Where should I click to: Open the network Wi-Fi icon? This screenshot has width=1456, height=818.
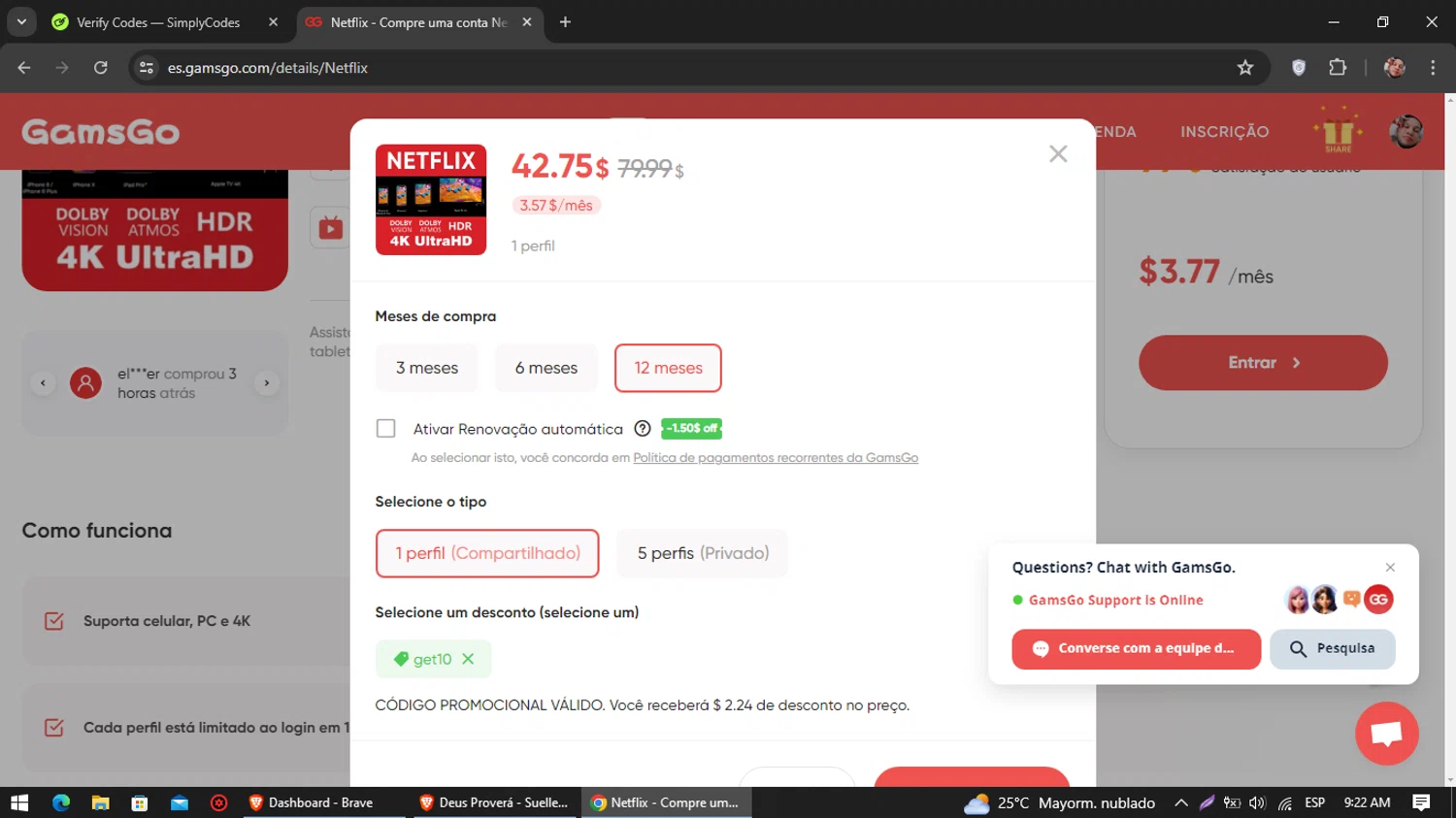(x=1285, y=802)
